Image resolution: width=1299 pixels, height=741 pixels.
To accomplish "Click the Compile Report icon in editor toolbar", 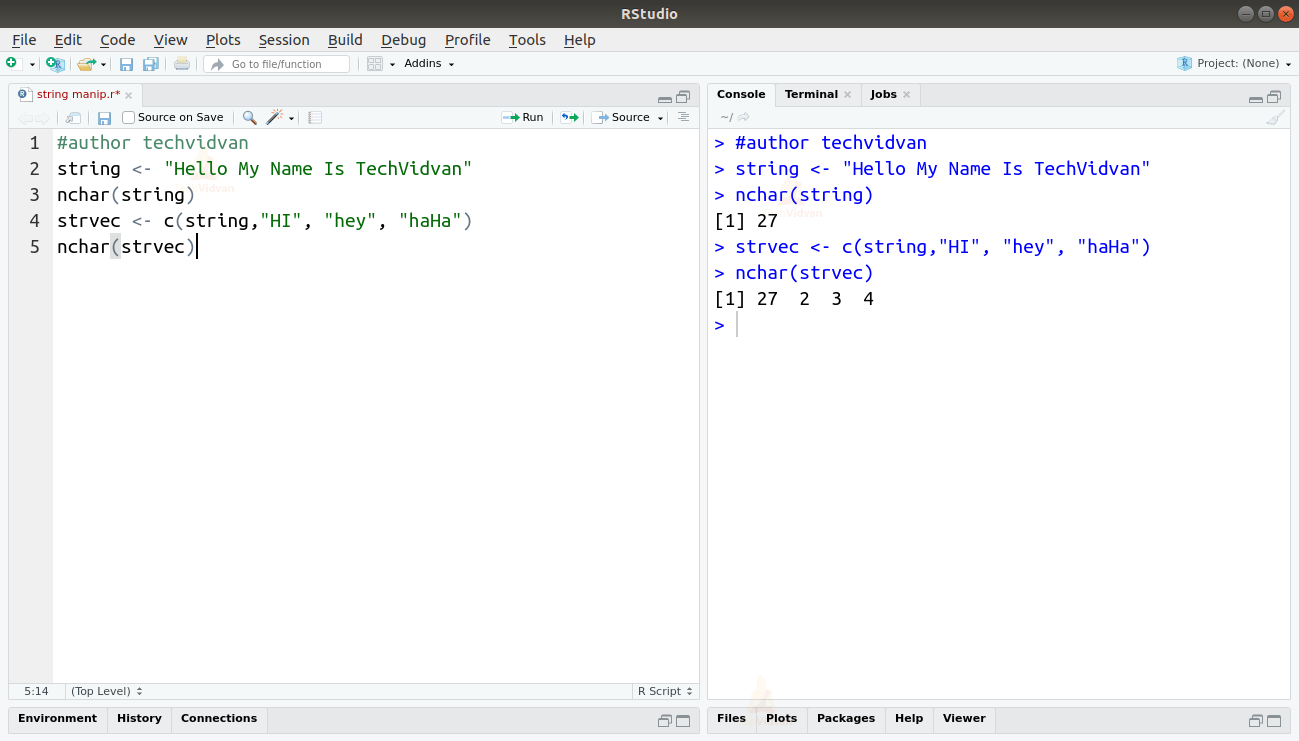I will tap(314, 117).
